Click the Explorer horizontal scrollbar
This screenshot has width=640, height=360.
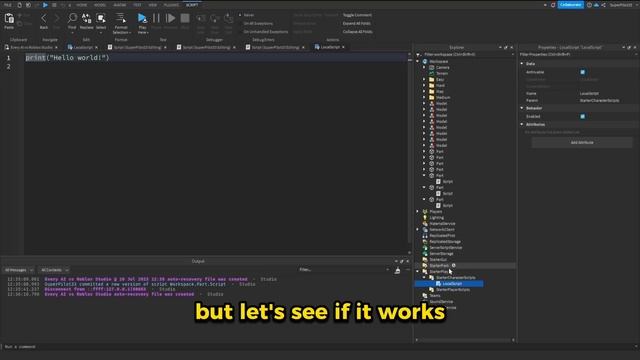(x=465, y=340)
